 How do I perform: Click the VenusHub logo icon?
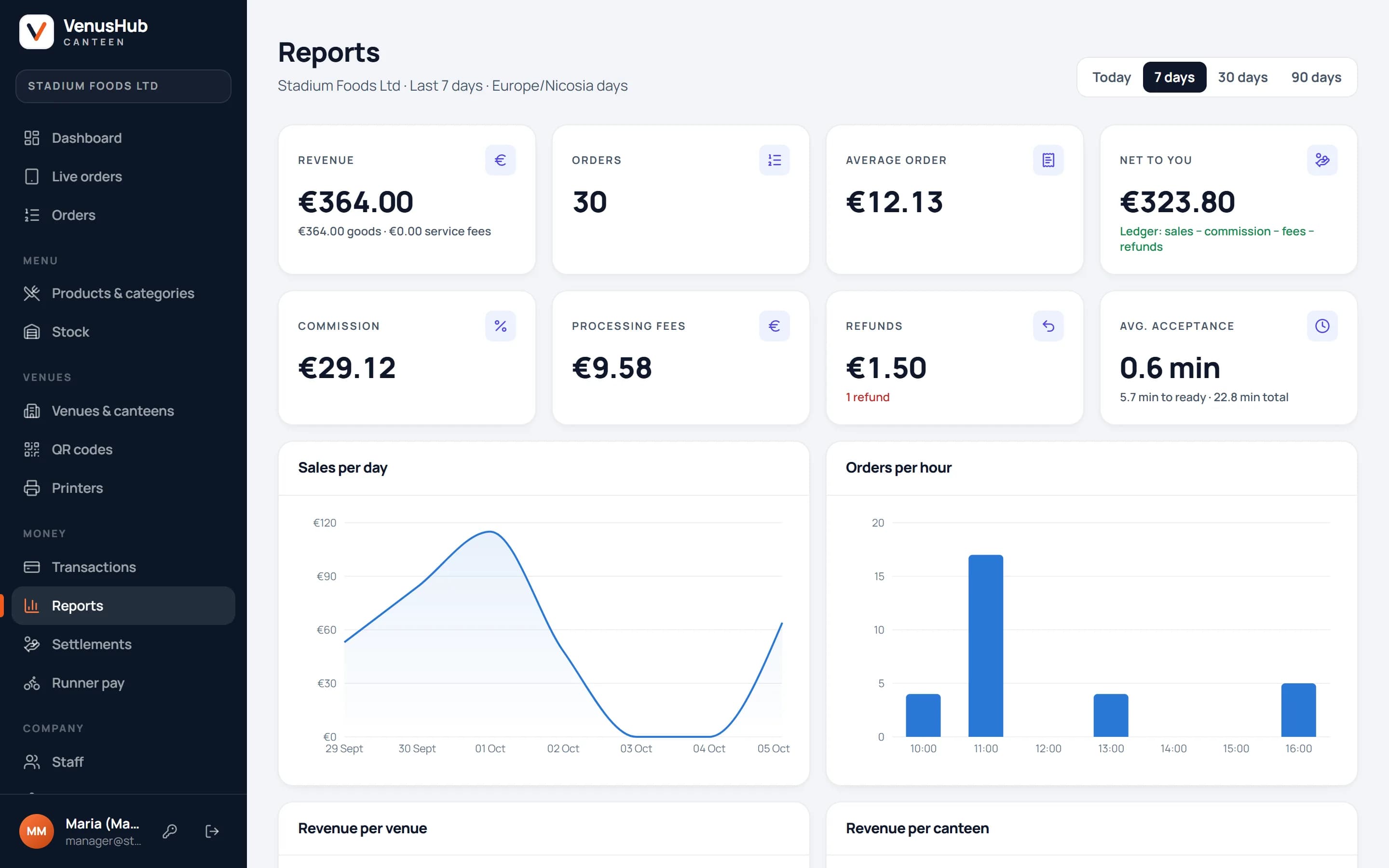click(x=36, y=31)
